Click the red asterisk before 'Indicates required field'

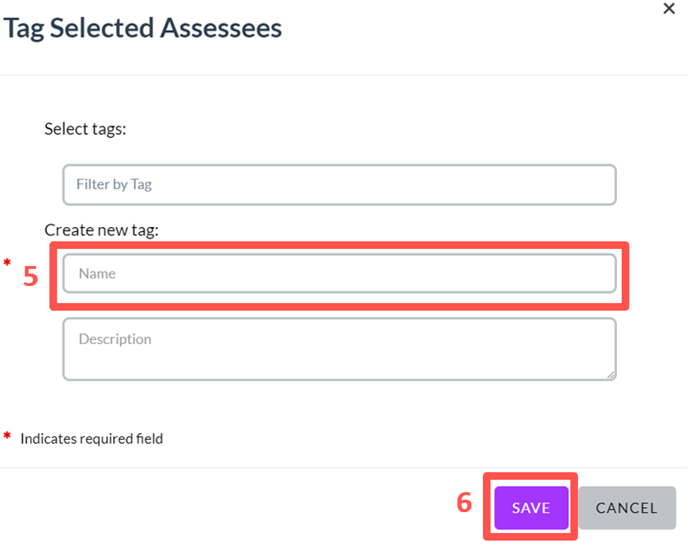(x=7, y=435)
